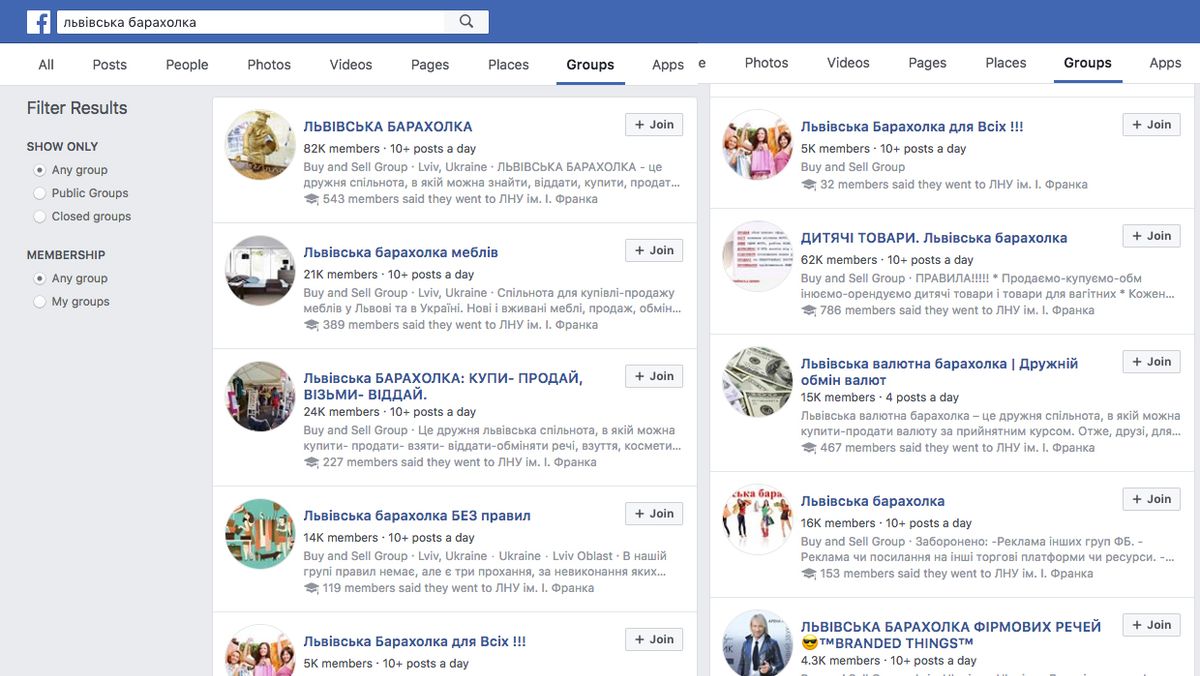Select the 'Closed groups' radio option

(40, 216)
